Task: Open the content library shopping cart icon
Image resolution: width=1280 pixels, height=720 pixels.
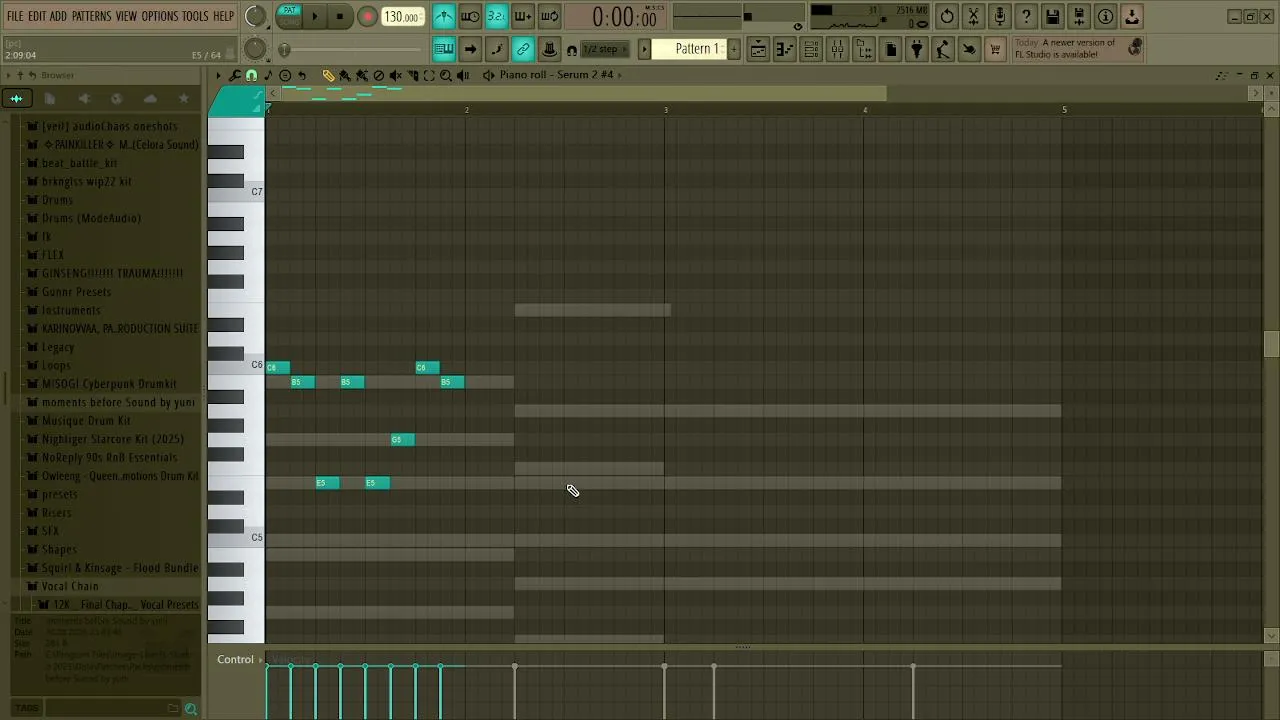Action: [x=995, y=49]
